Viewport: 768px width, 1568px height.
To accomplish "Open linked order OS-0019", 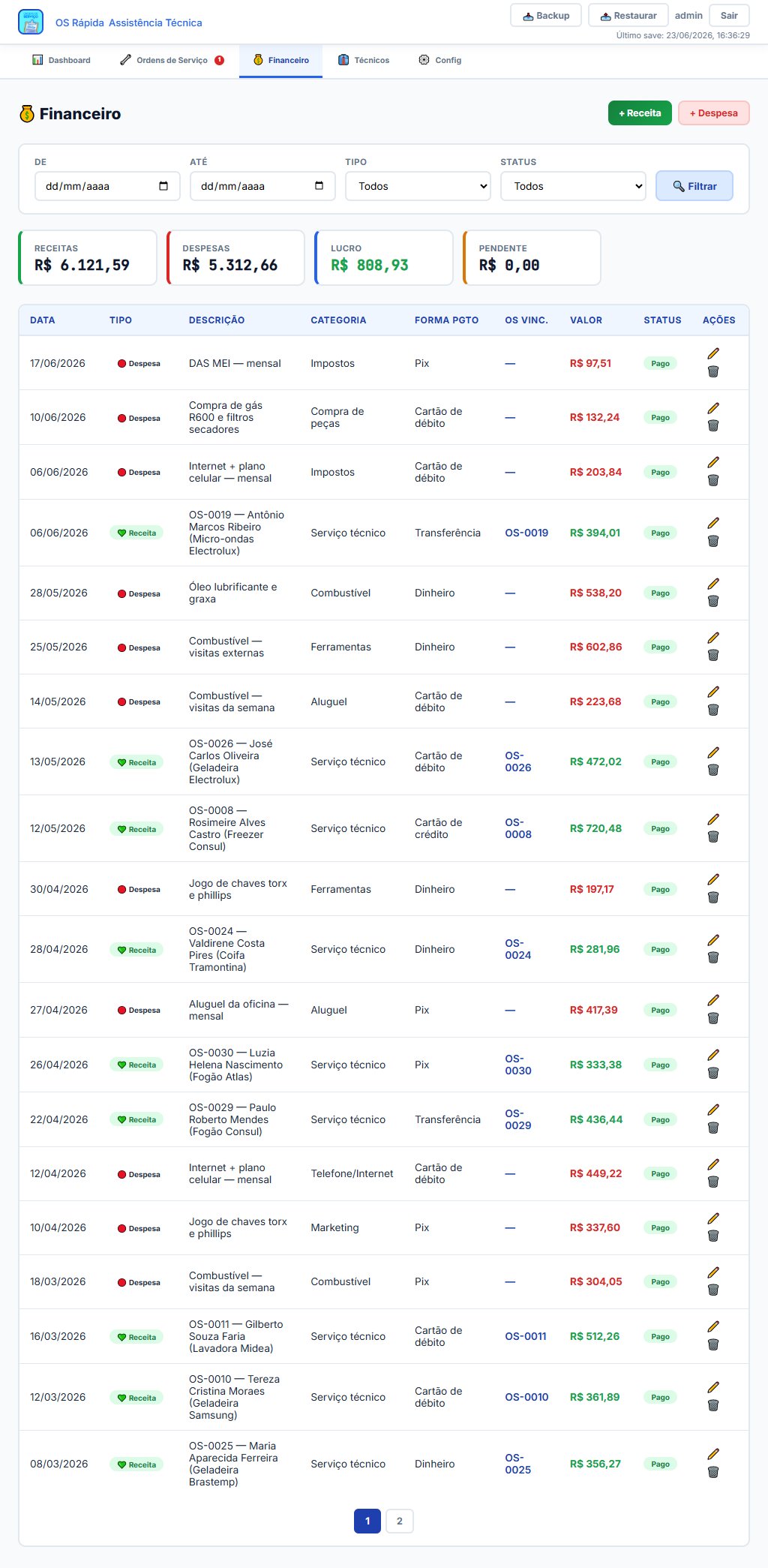I will [526, 533].
